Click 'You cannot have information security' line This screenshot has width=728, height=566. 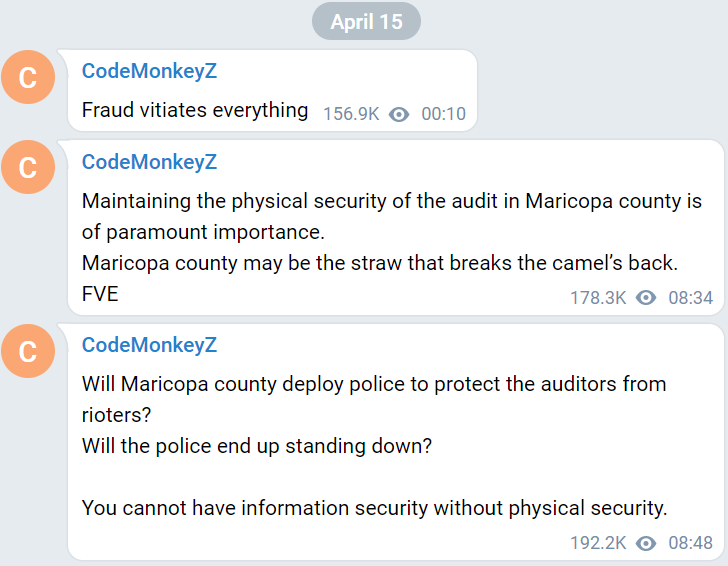374,507
